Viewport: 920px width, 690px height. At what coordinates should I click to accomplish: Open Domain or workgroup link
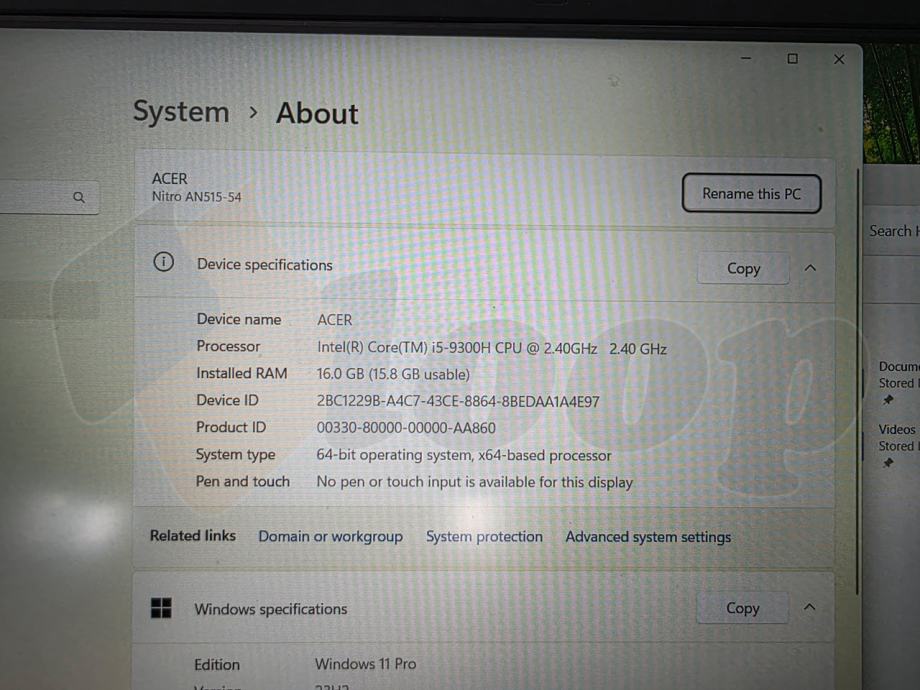click(x=330, y=536)
